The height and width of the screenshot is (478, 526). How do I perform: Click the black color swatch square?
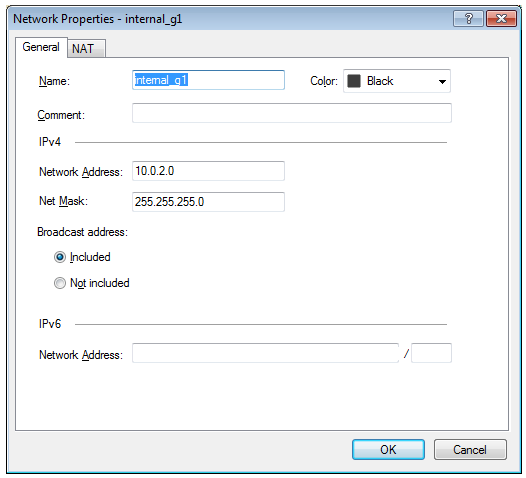(x=354, y=81)
